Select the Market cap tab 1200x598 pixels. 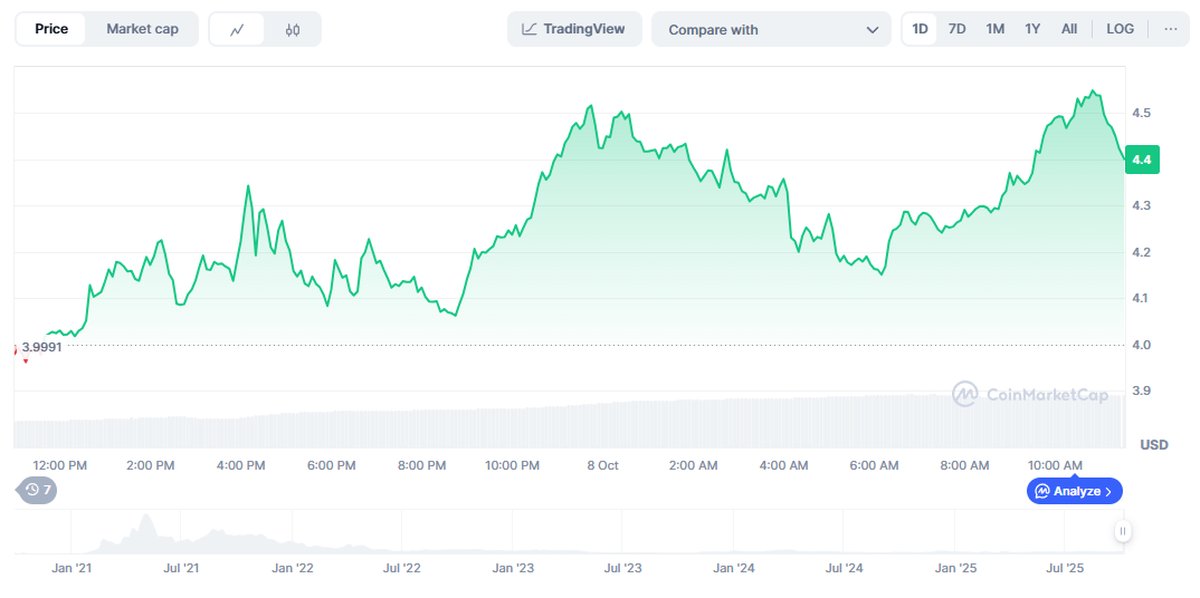click(x=142, y=29)
